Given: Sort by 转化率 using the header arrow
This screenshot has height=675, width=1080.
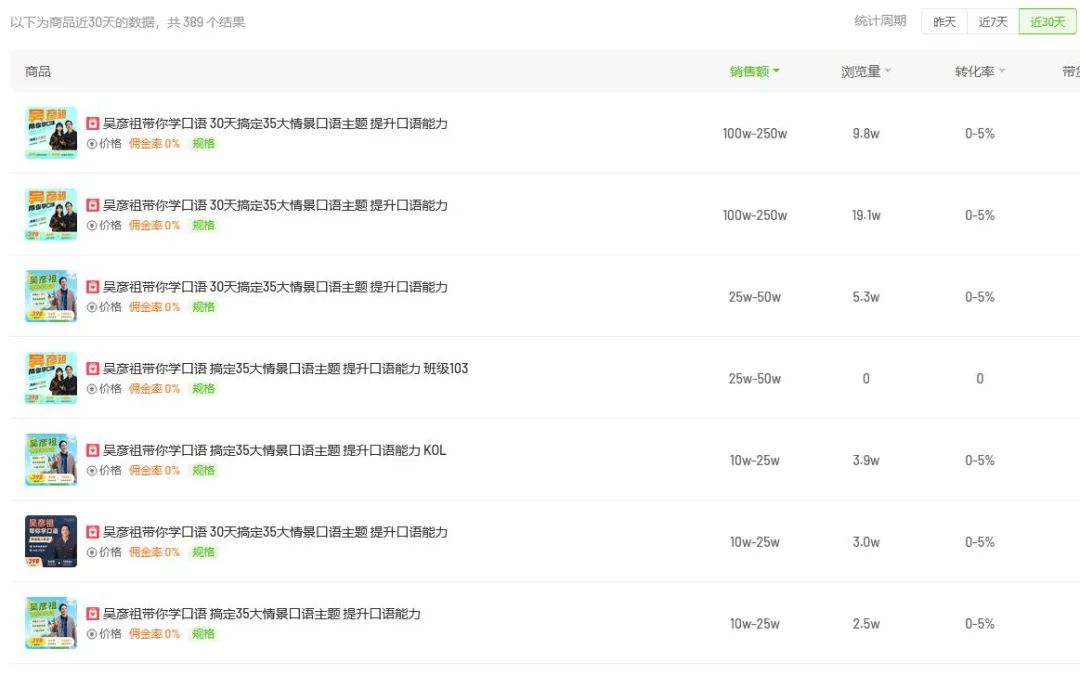Looking at the screenshot, I should 1001,71.
